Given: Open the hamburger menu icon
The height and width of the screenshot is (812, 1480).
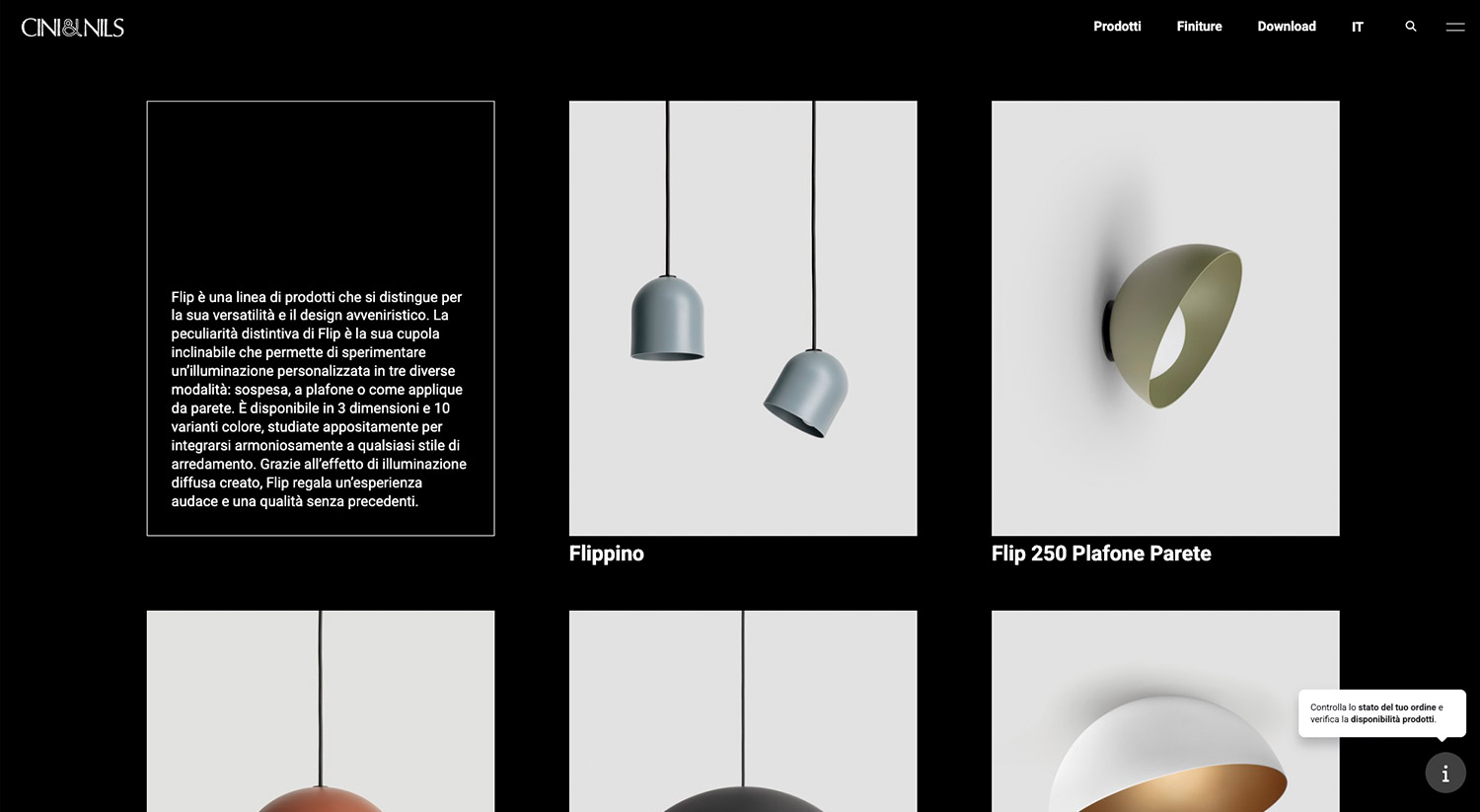Looking at the screenshot, I should [1455, 27].
